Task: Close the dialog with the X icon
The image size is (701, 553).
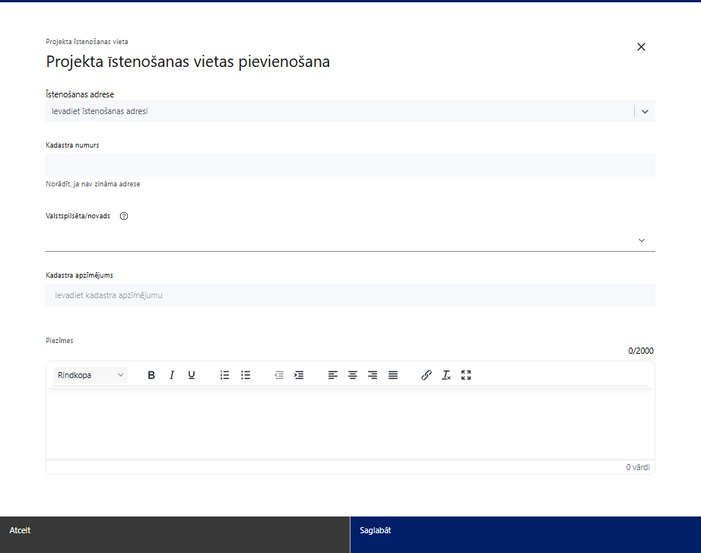Action: click(641, 46)
